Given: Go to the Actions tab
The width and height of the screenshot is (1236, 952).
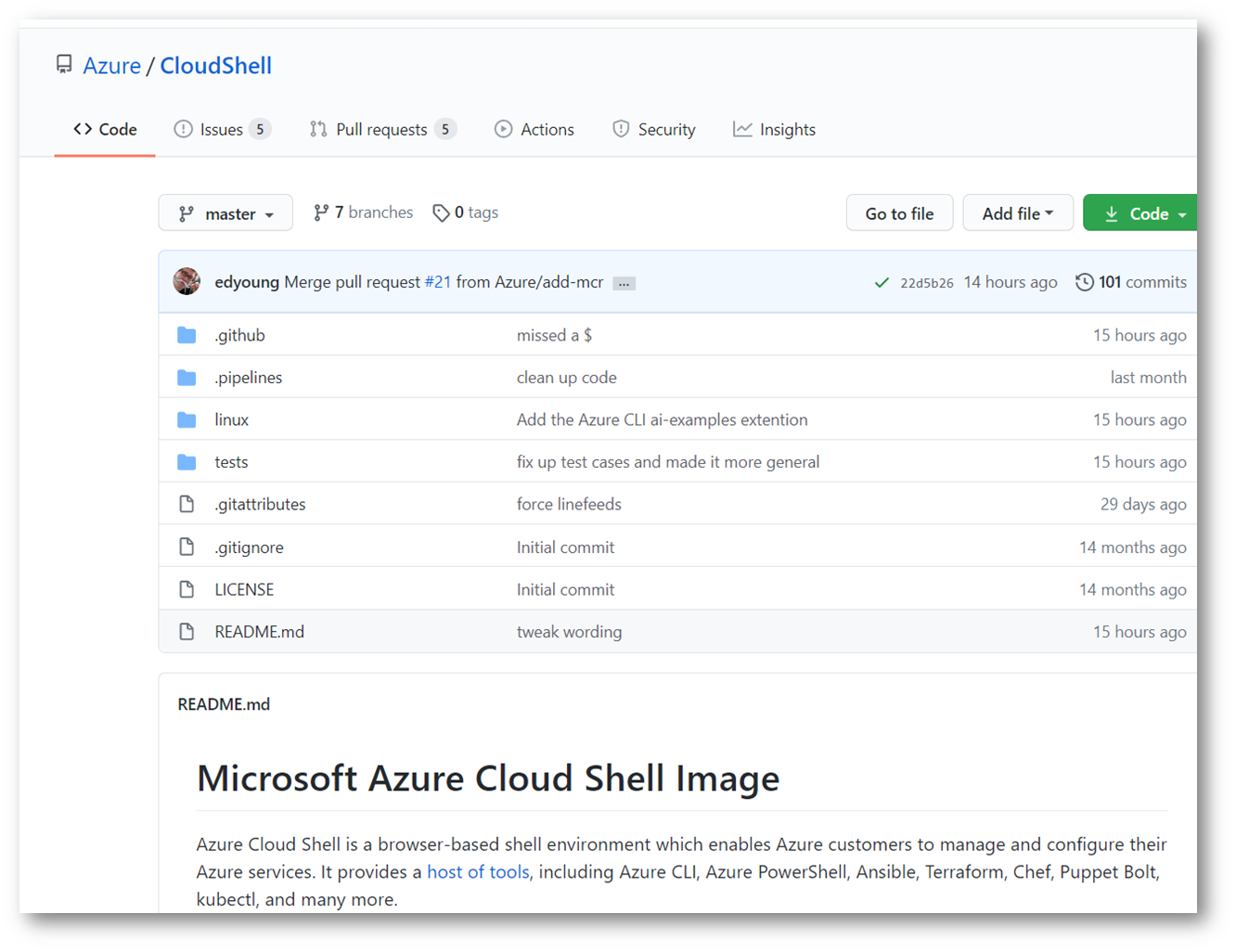Looking at the screenshot, I should click(x=534, y=130).
